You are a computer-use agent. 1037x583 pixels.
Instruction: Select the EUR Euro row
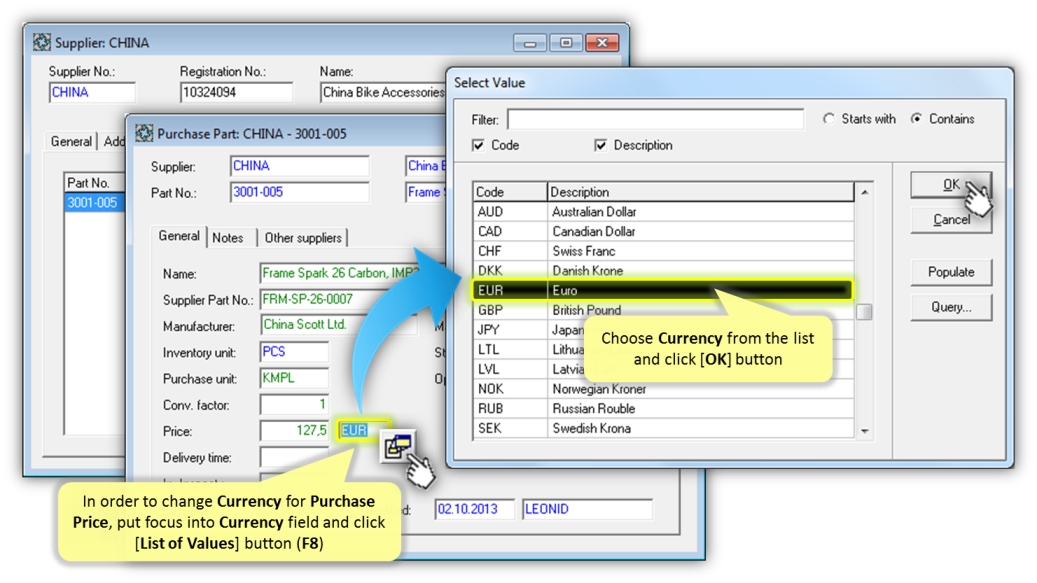point(662,291)
